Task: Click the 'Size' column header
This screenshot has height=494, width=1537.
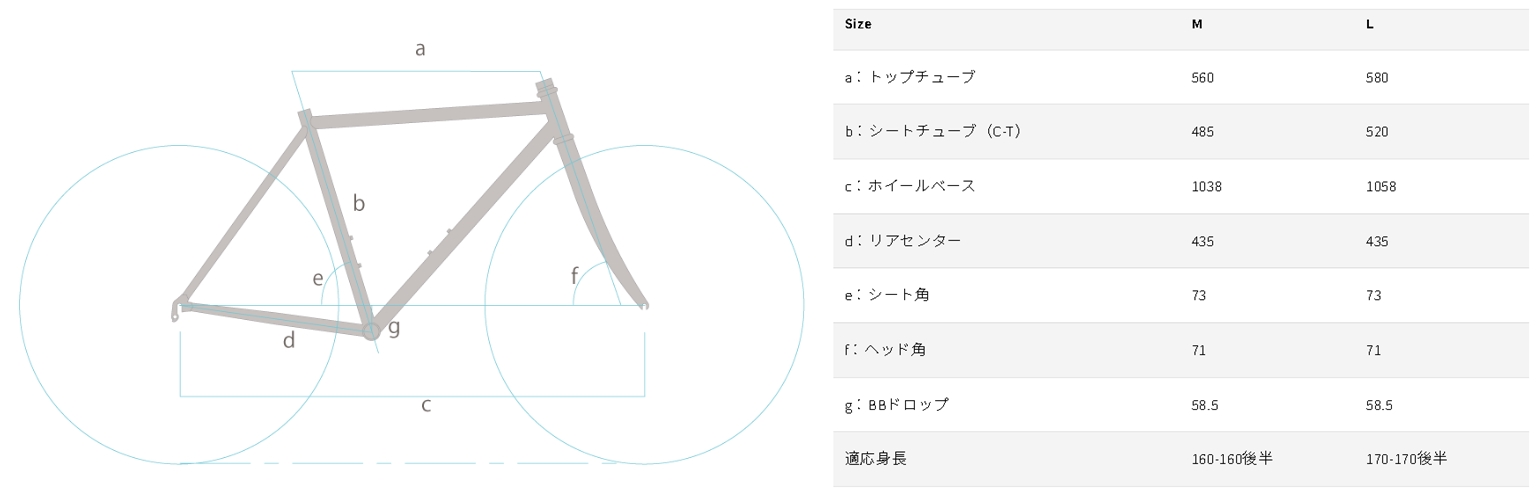Action: (x=858, y=24)
